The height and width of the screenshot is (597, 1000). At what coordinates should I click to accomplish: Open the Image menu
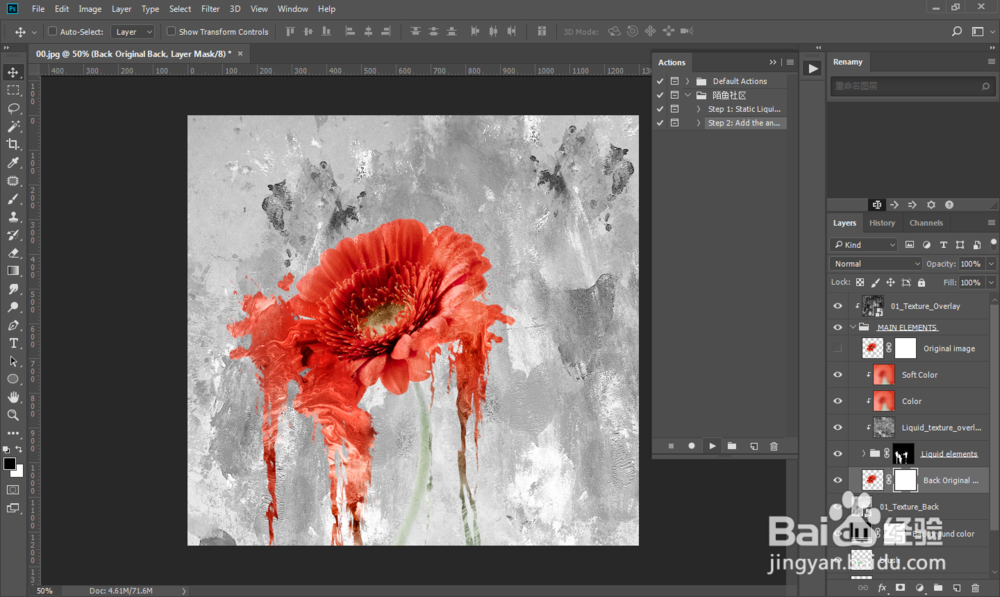click(90, 9)
